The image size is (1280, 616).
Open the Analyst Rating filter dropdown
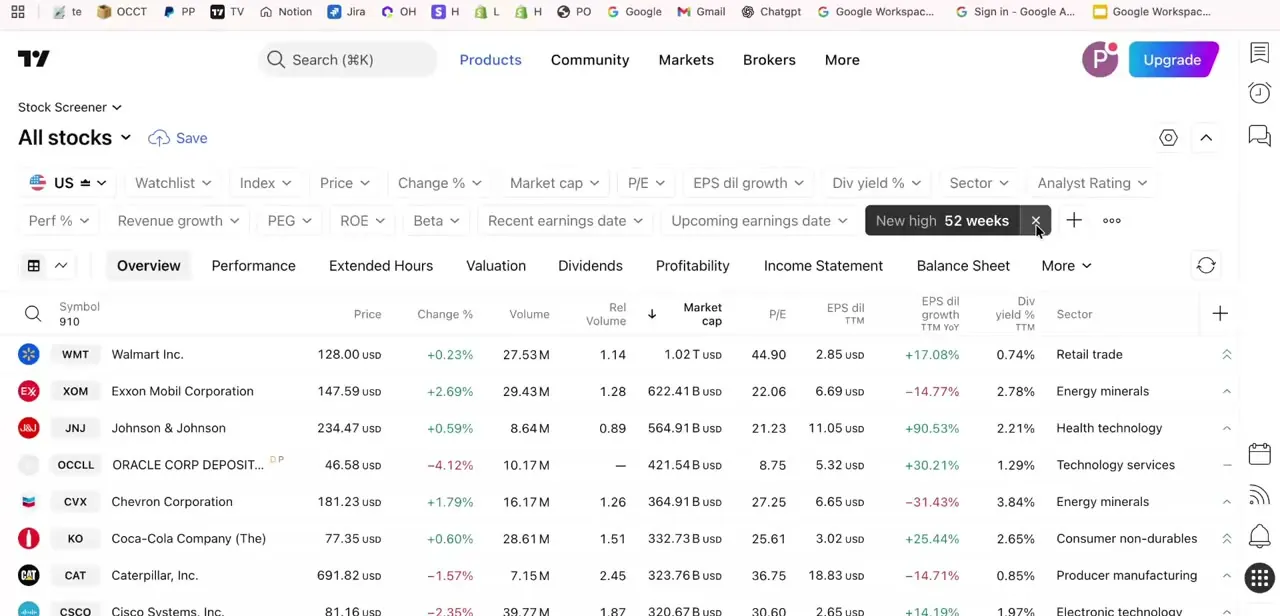pos(1092,183)
